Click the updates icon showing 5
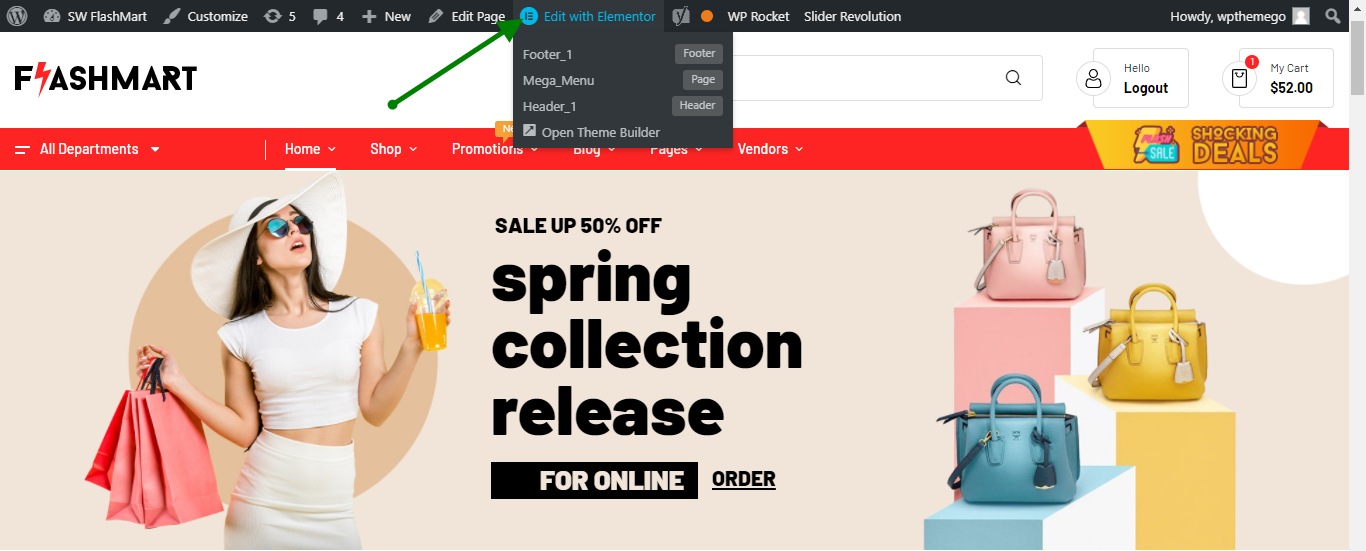The image size is (1366, 551). pos(280,16)
